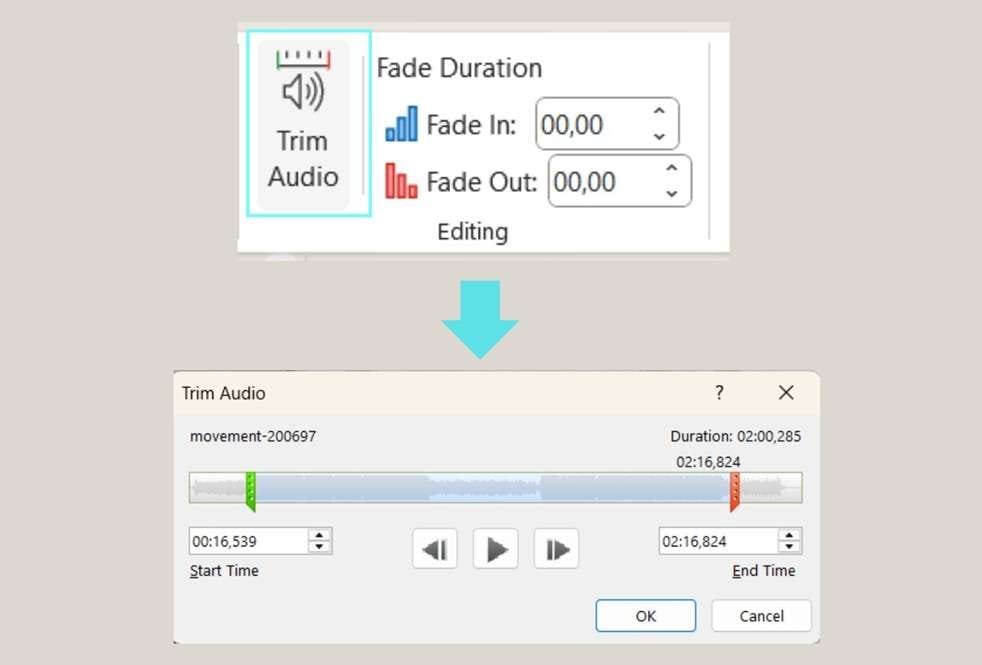Select the Fade In duration field
The width and height of the screenshot is (982, 665).
(607, 124)
